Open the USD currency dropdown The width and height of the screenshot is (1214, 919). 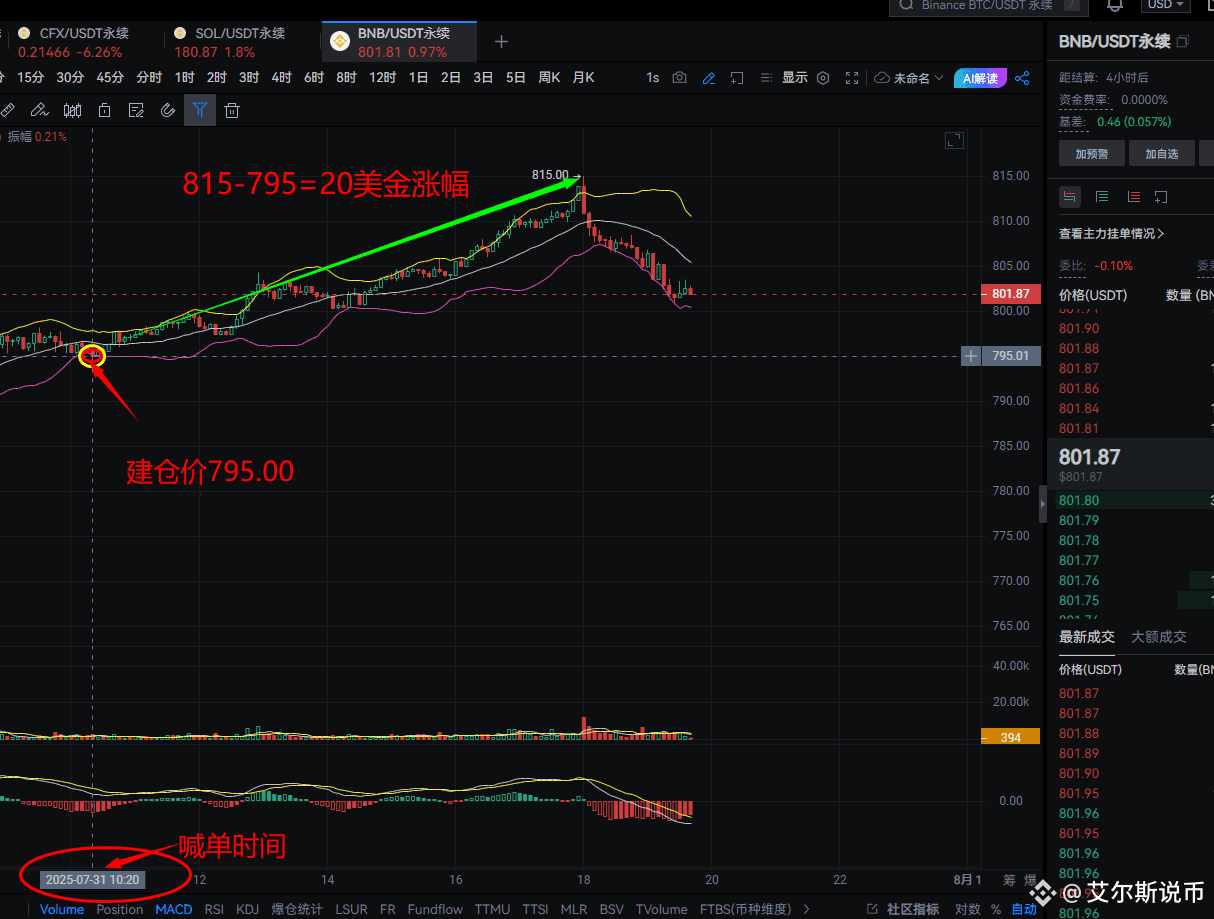(x=1166, y=5)
